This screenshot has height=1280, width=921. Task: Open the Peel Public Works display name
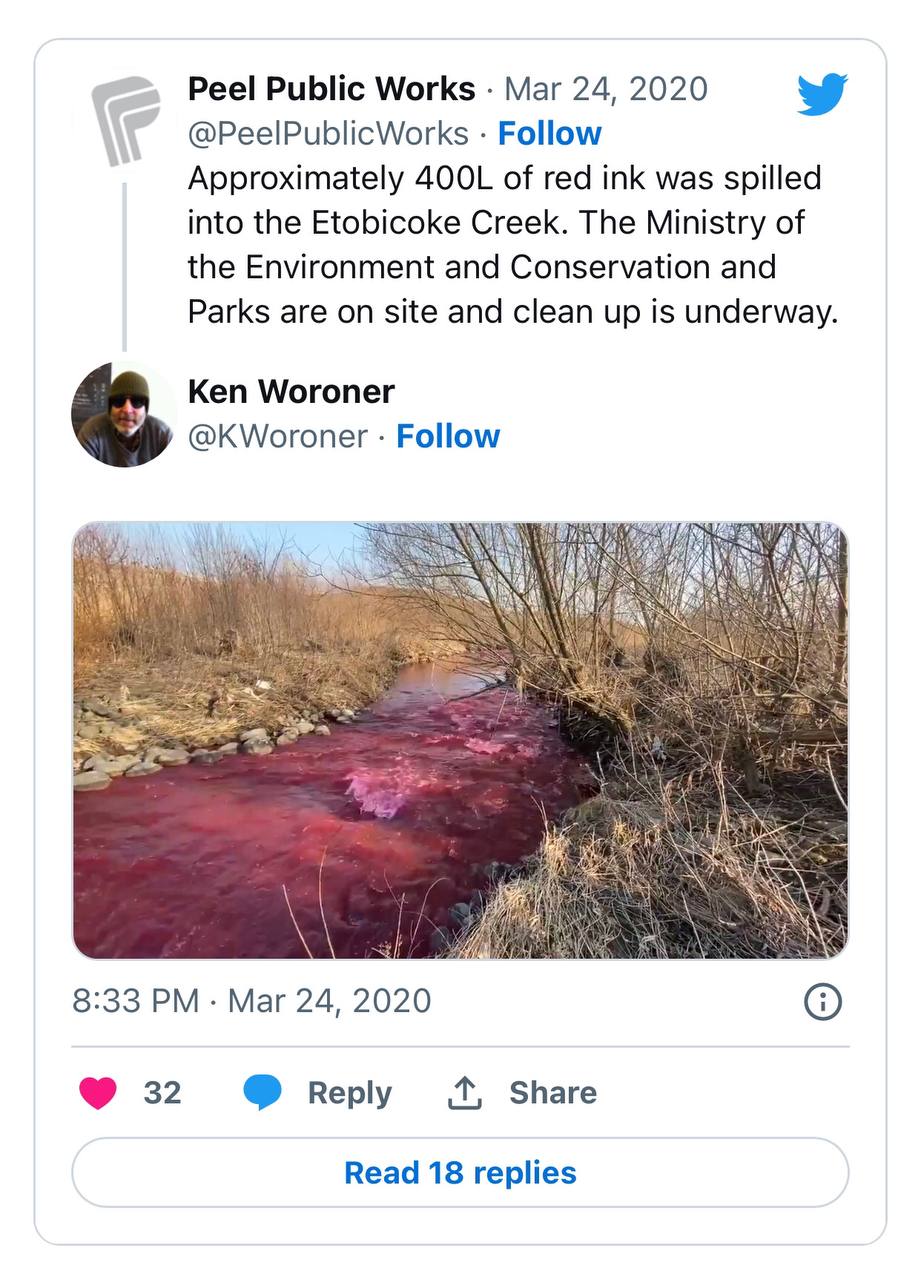click(331, 89)
